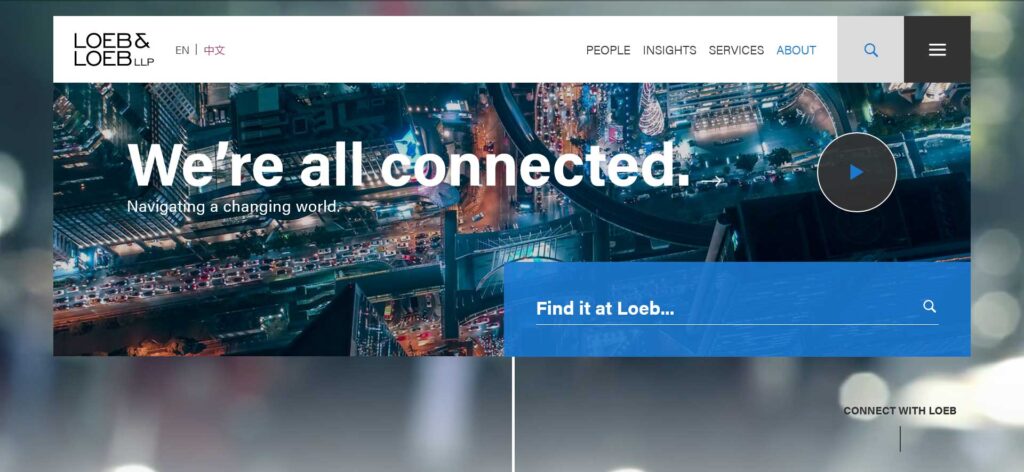Open the header search magnifier icon
This screenshot has height=472, width=1024.
click(x=871, y=50)
